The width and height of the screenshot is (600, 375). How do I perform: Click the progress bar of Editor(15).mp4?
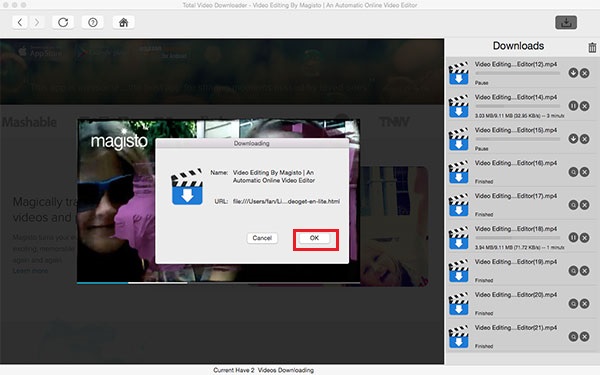[x=517, y=139]
